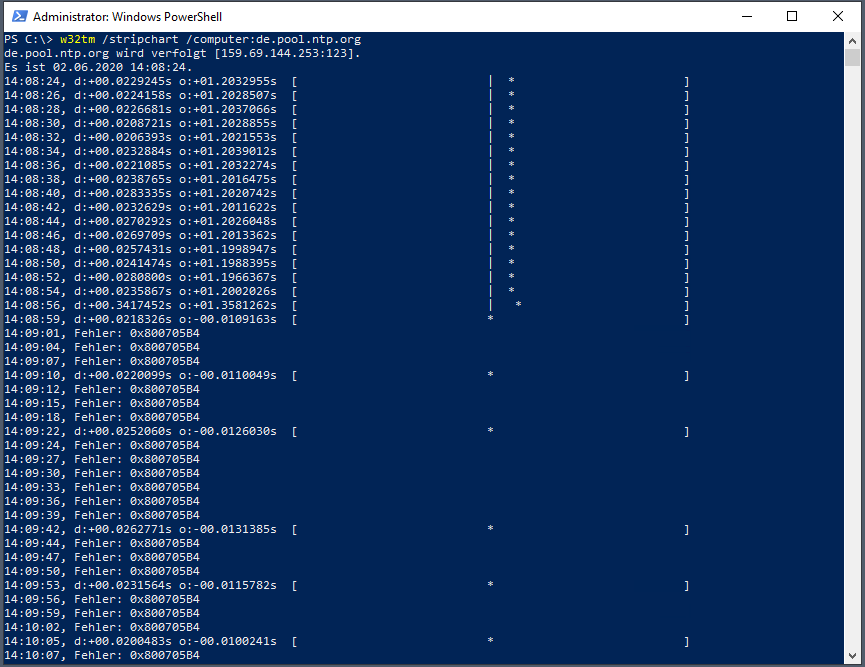The height and width of the screenshot is (667, 865).
Task: Click the '/stripchart' argument text
Action: (141, 40)
